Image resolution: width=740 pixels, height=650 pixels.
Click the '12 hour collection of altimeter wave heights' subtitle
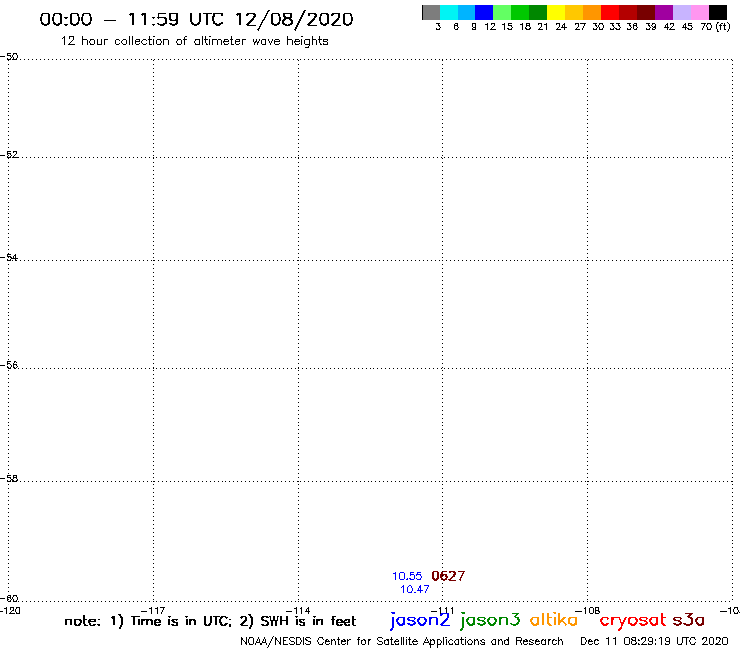point(194,41)
